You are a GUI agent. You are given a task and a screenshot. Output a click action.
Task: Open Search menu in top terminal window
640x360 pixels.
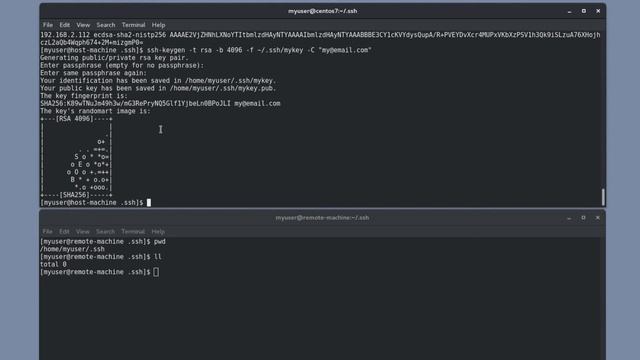click(106, 25)
